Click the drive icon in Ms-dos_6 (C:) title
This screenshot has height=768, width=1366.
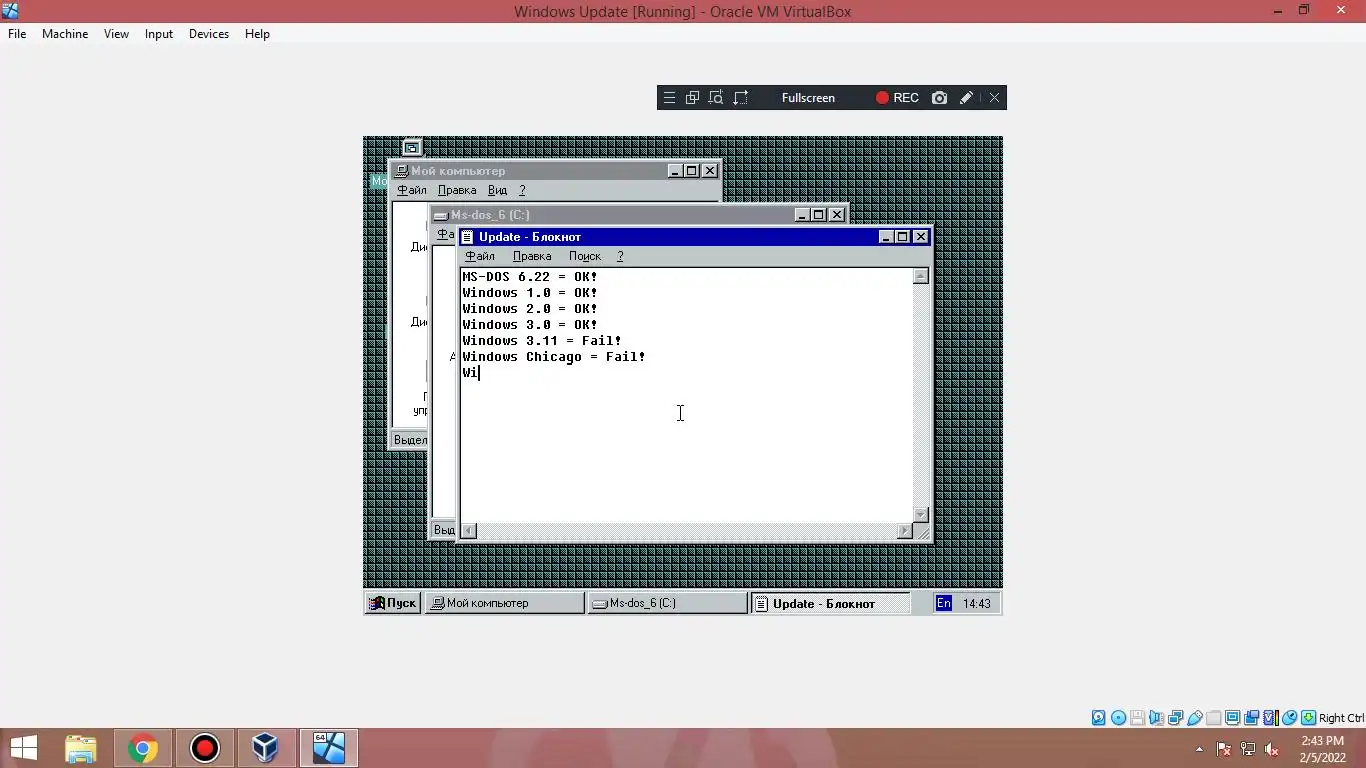[441, 215]
